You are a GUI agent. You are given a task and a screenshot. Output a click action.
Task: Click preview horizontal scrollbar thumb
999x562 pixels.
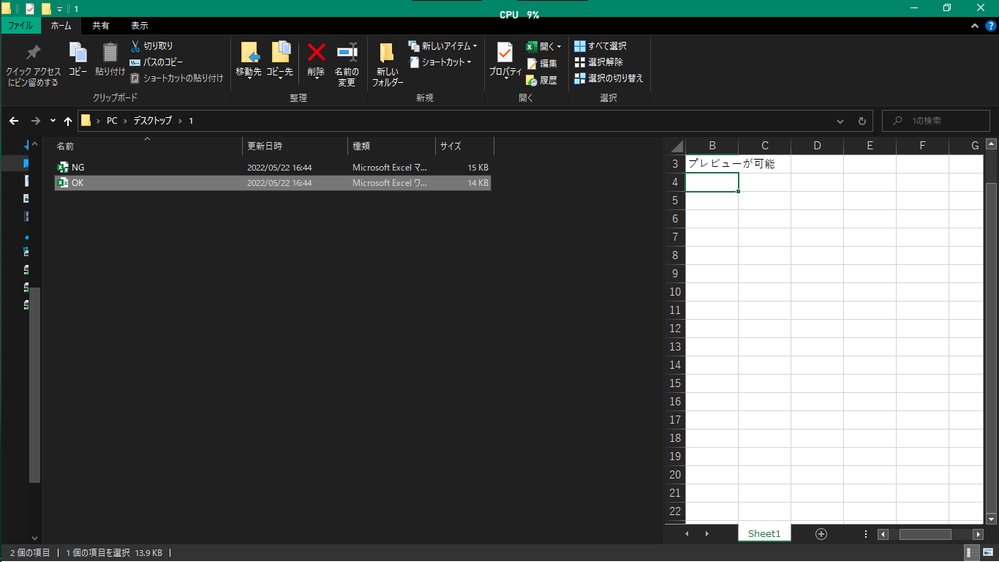(x=925, y=534)
